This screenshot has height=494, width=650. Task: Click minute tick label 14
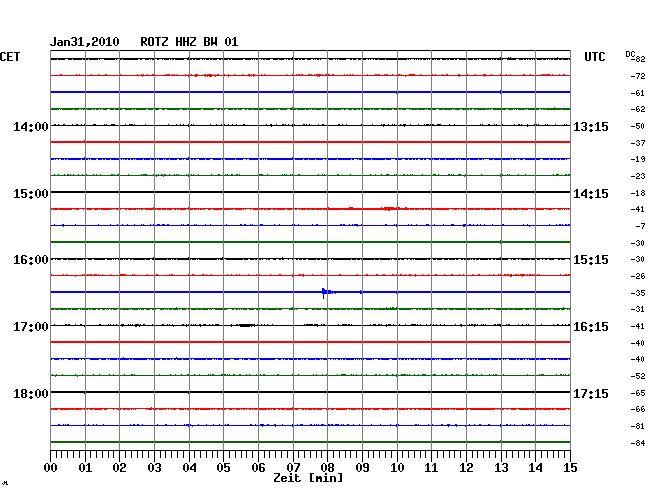coord(535,467)
